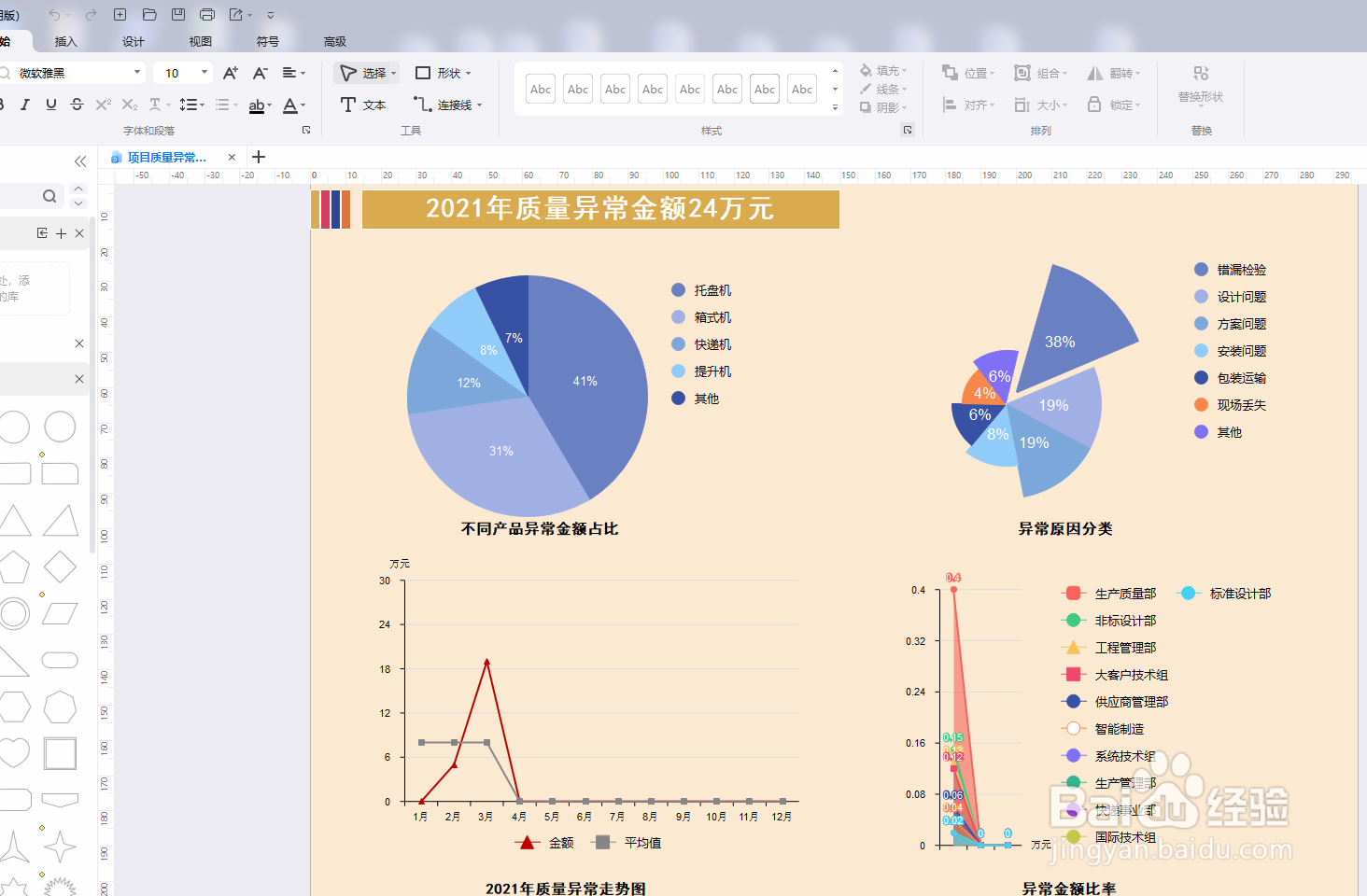Viewport: 1367px width, 896px height.
Task: Switch to the 插入 (Insert) ribbon tab
Action: [x=63, y=41]
